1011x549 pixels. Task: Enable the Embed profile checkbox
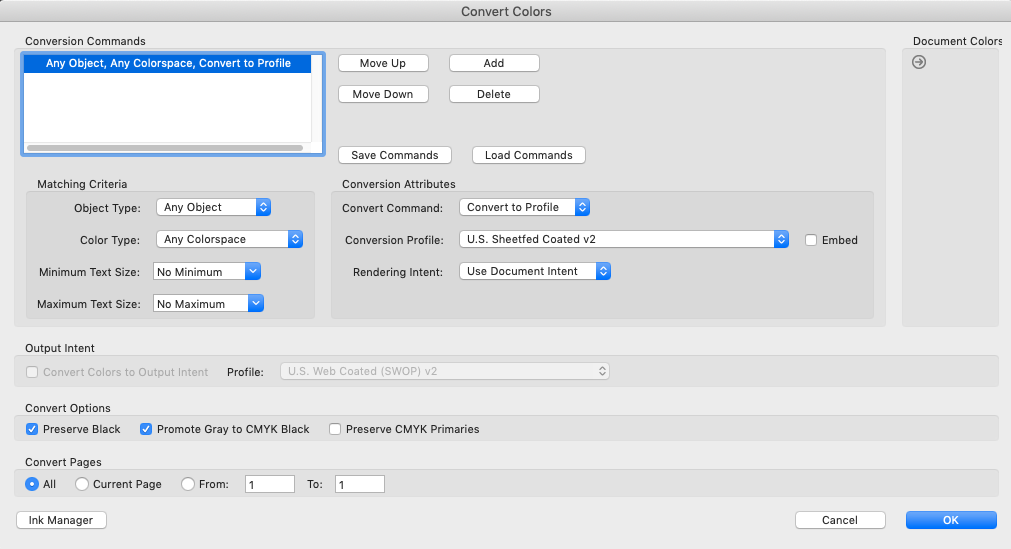(811, 240)
